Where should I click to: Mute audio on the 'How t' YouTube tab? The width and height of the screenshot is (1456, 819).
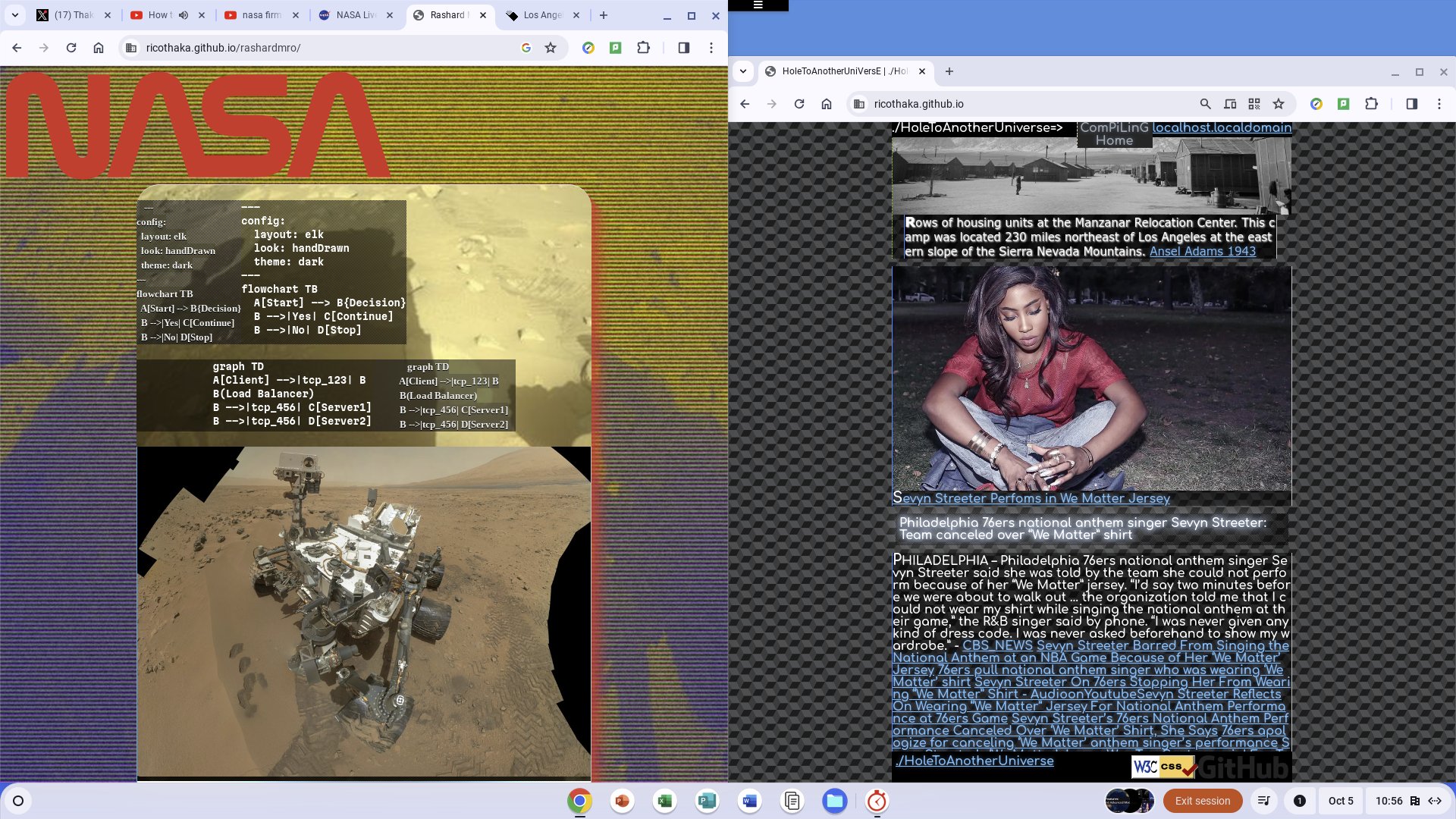(x=184, y=15)
